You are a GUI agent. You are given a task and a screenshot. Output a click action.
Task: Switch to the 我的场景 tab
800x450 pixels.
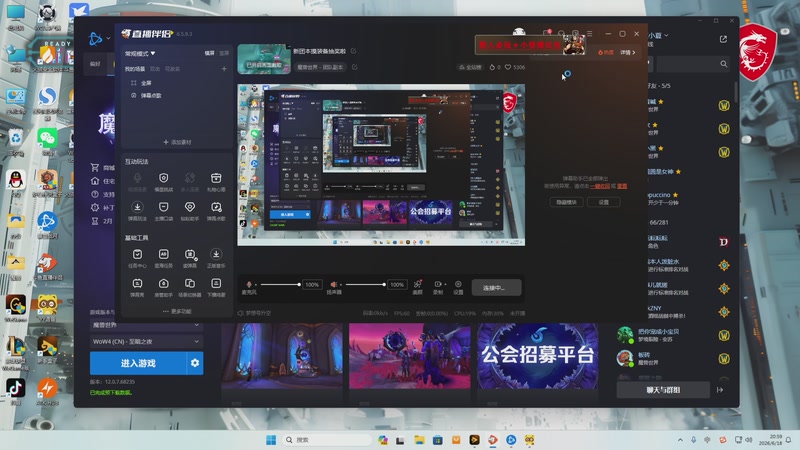(135, 69)
